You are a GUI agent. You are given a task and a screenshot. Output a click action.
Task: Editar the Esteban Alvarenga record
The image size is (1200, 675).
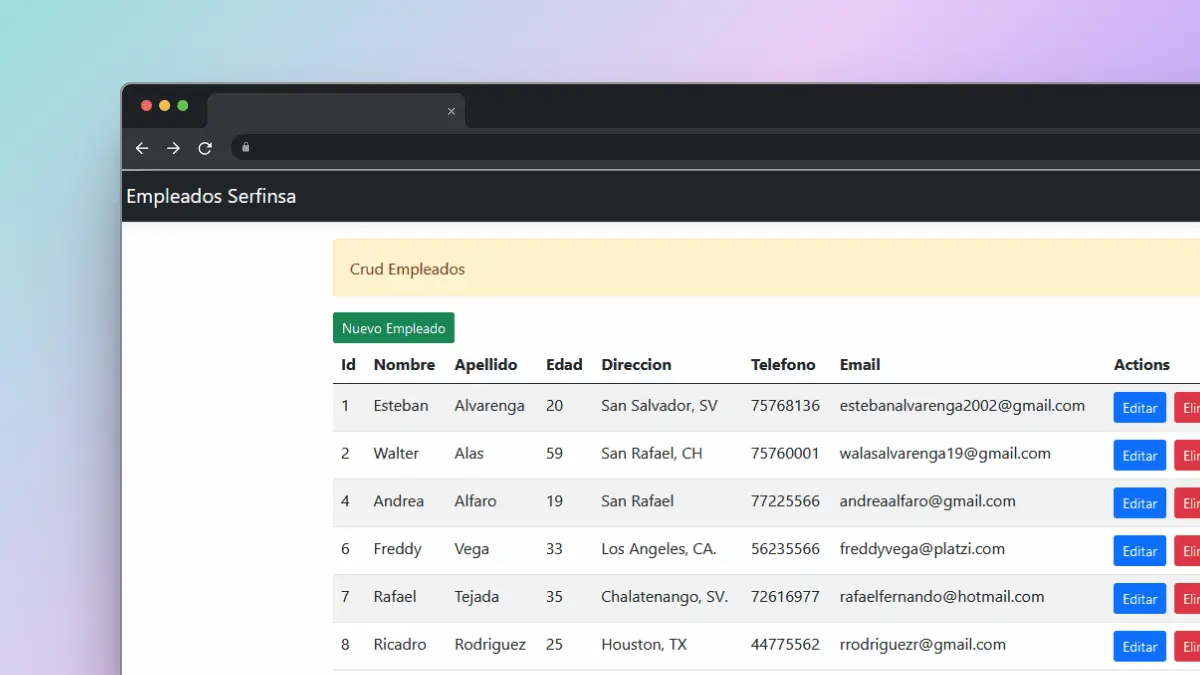[1139, 407]
